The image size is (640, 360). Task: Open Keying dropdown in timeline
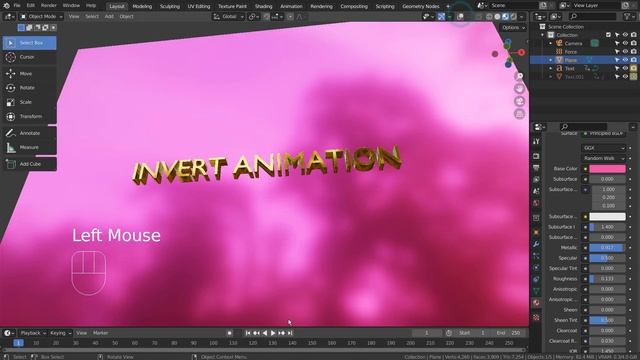coord(60,333)
